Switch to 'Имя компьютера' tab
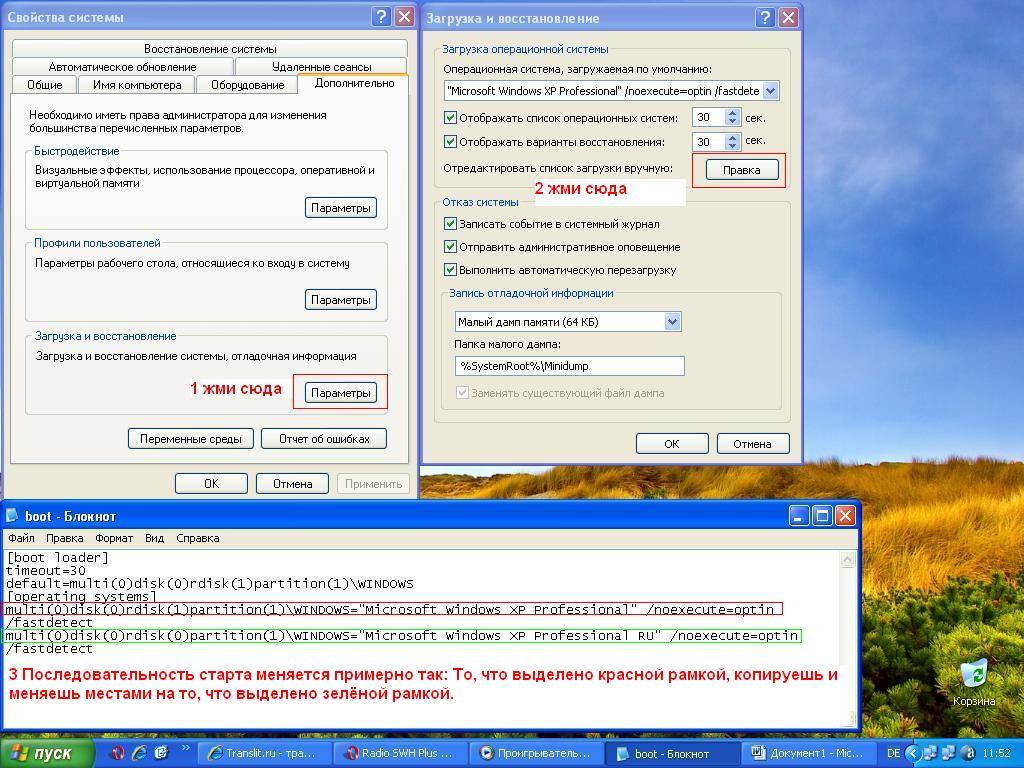 point(137,85)
